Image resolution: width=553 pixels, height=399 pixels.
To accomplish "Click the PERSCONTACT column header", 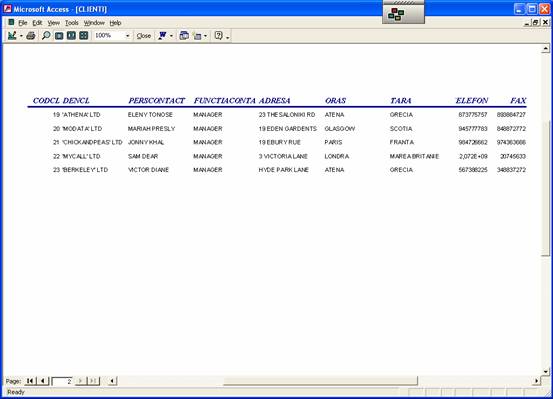I will pyautogui.click(x=156, y=101).
